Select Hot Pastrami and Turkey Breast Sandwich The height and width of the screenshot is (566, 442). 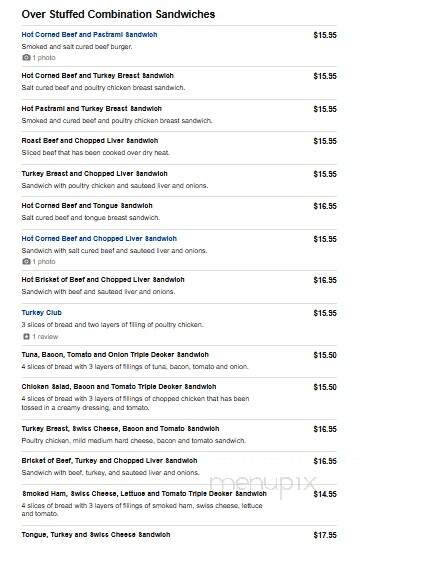[x=91, y=109]
